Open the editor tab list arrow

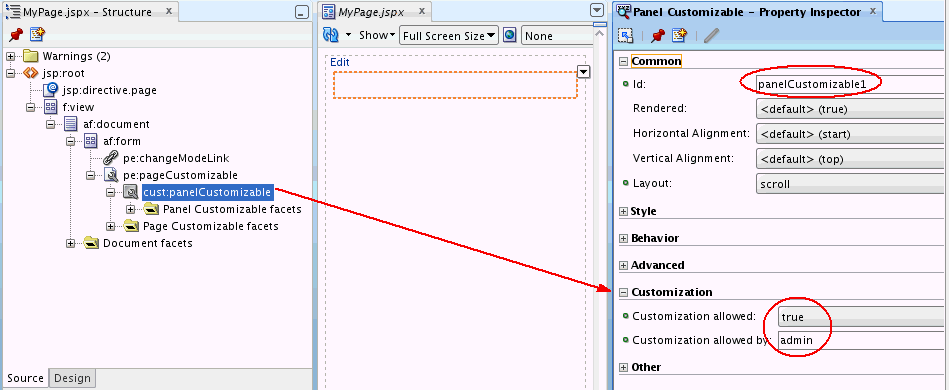[x=597, y=10]
